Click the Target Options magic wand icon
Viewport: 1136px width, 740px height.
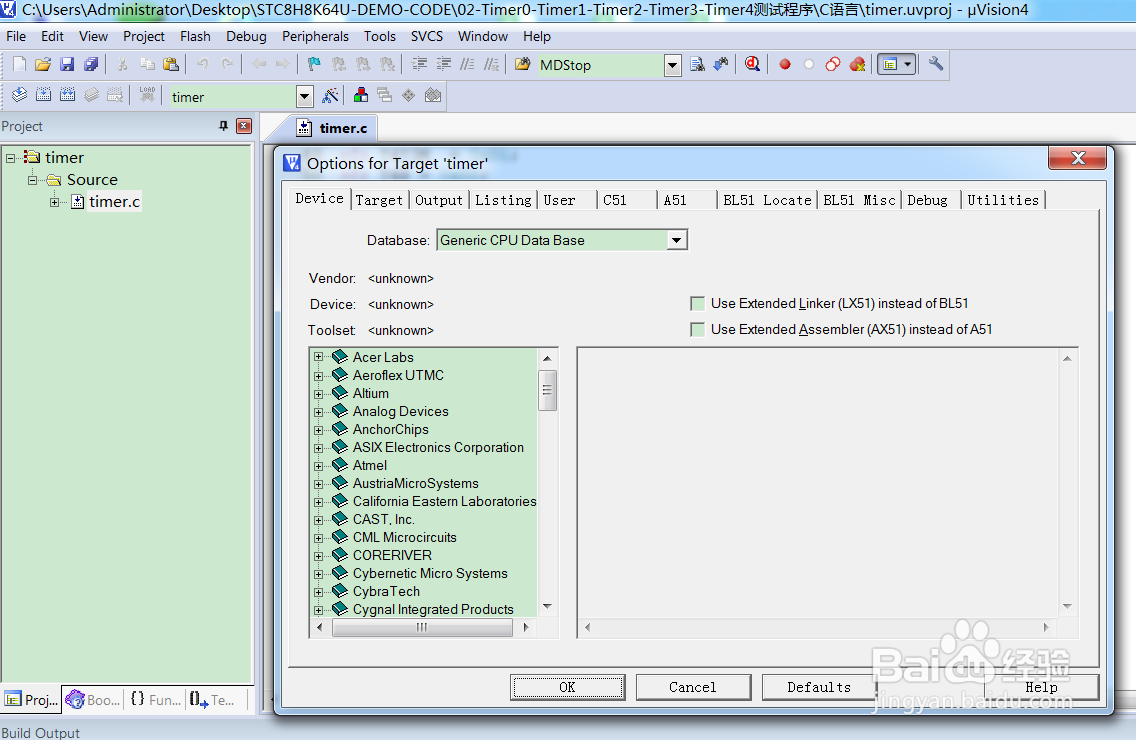point(330,95)
